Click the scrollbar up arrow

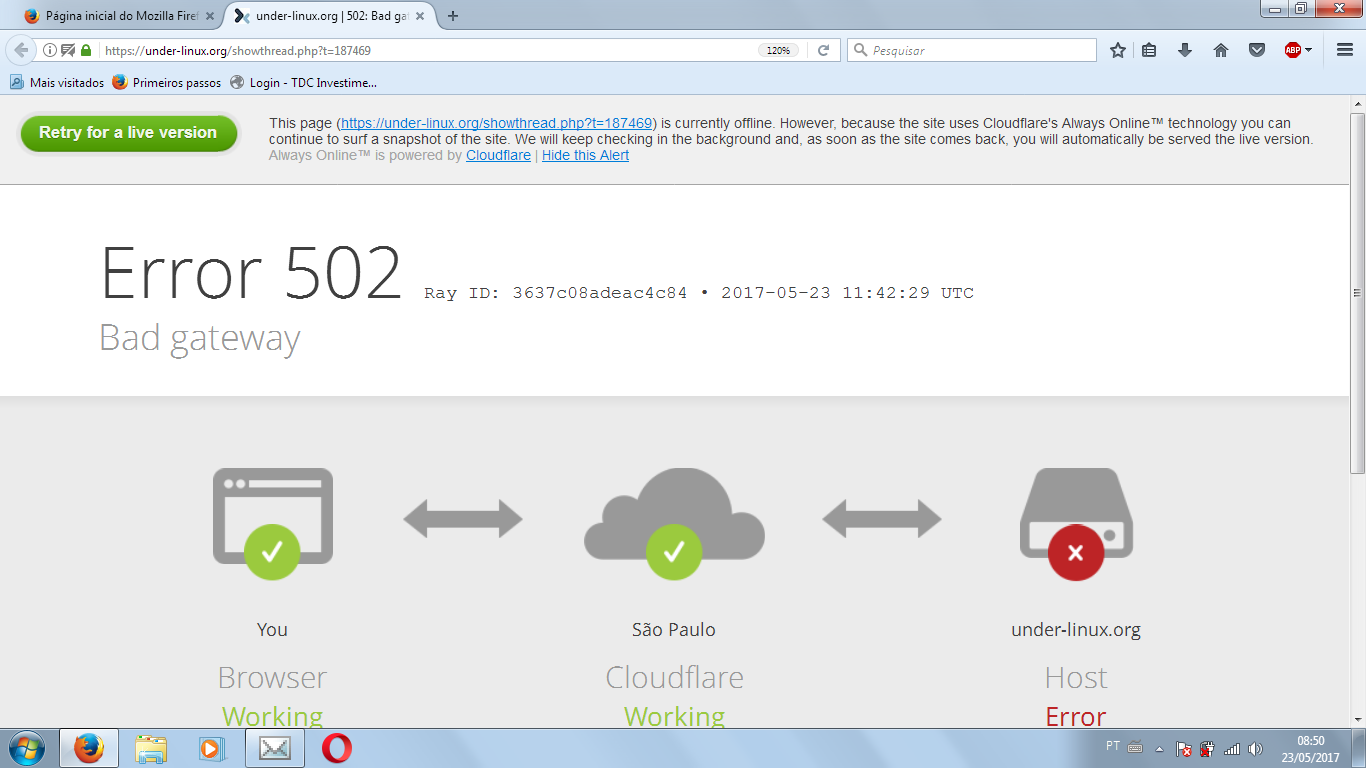tap(1357, 104)
